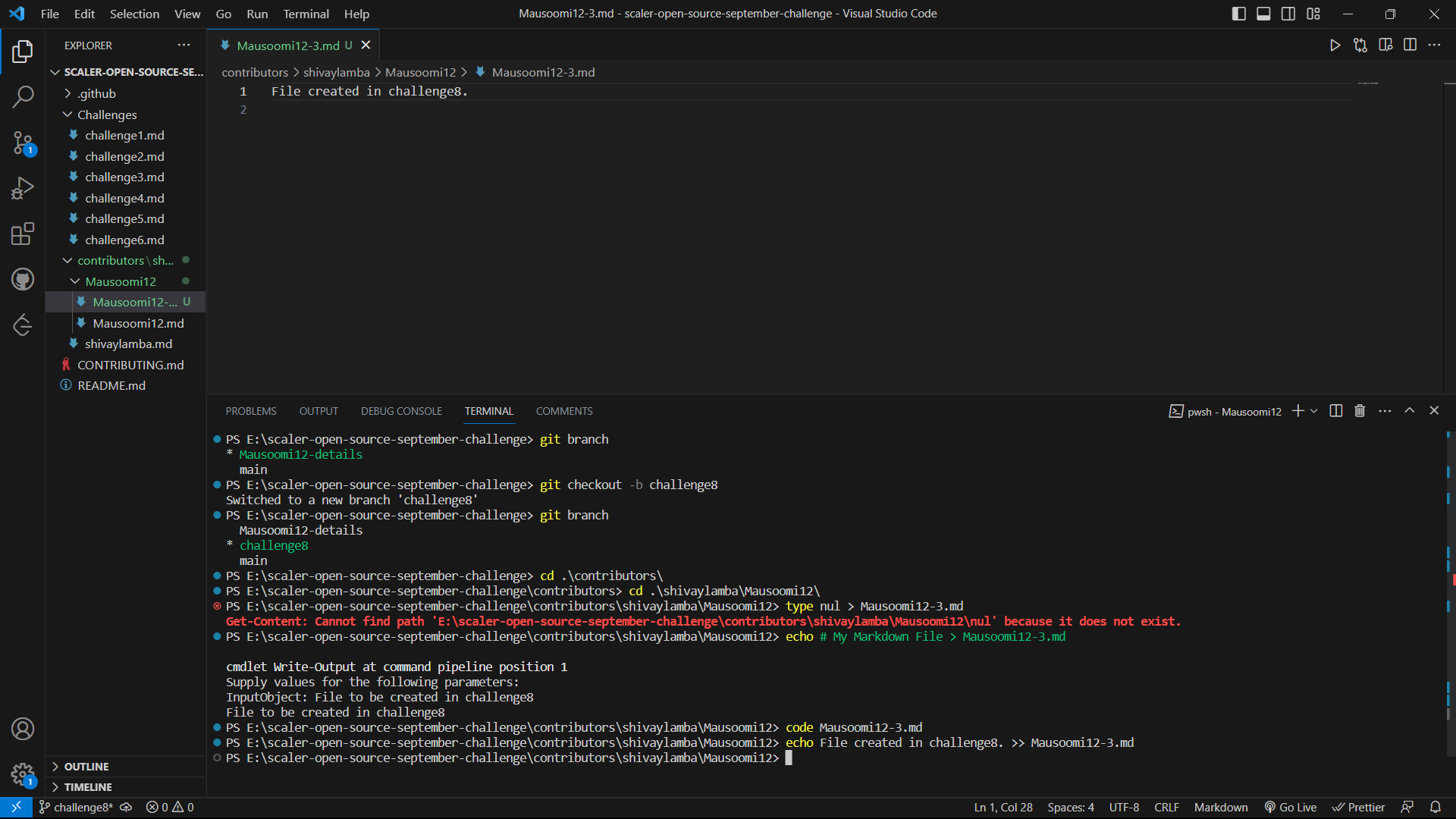Switch to the PROBLEMS tab
This screenshot has width=1456, height=819.
point(250,410)
